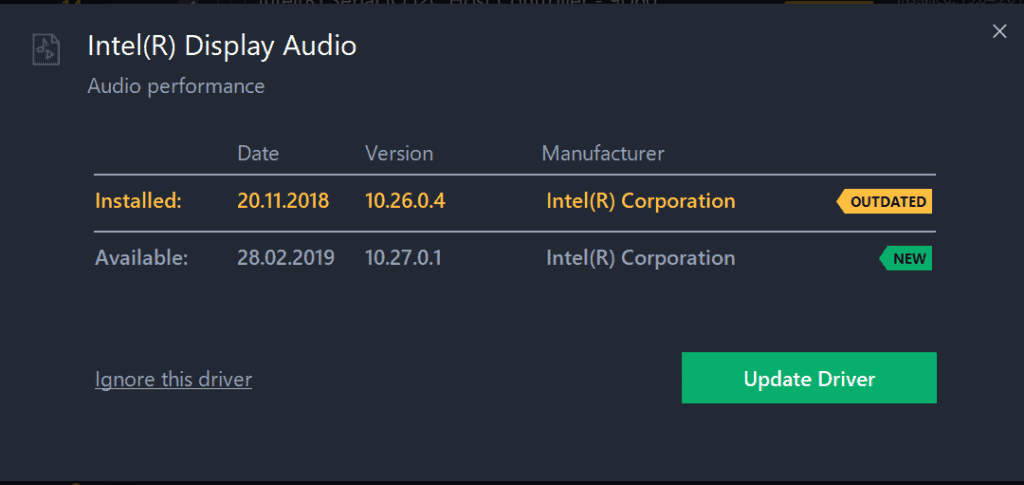Click the Date column header
The image size is (1024, 485).
pos(258,153)
